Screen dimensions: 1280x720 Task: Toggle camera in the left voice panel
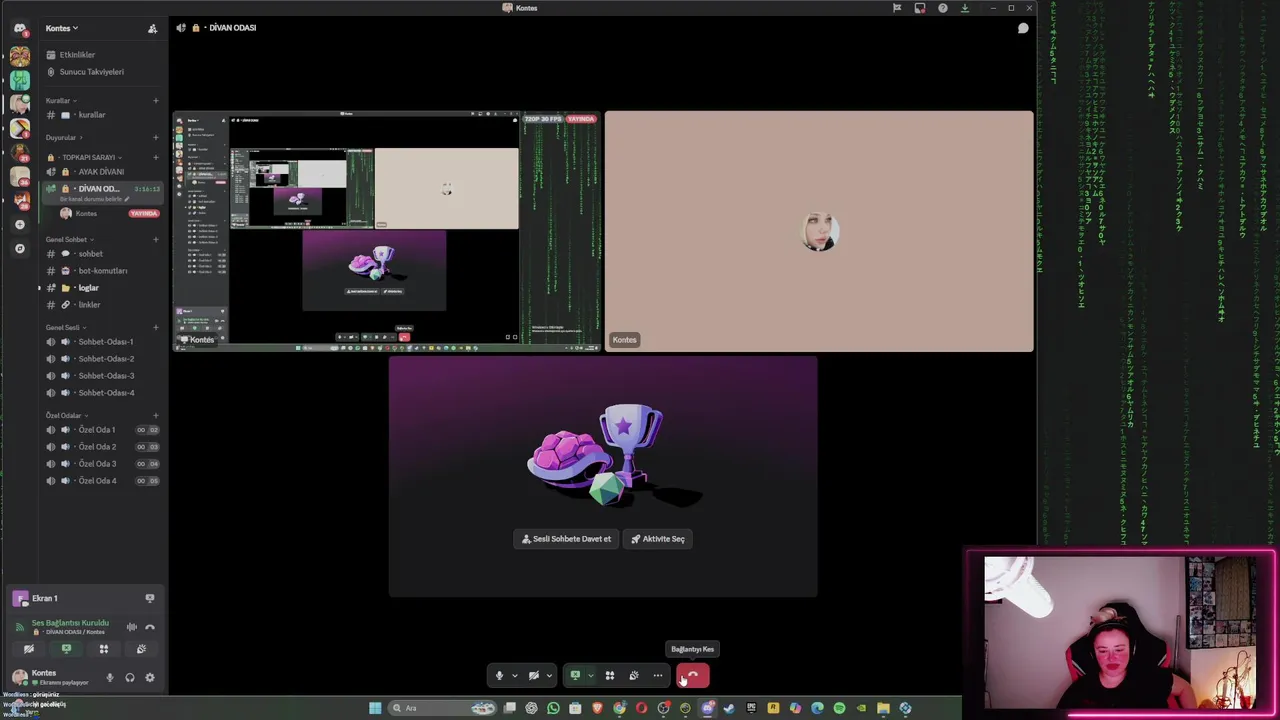pyautogui.click(x=29, y=649)
